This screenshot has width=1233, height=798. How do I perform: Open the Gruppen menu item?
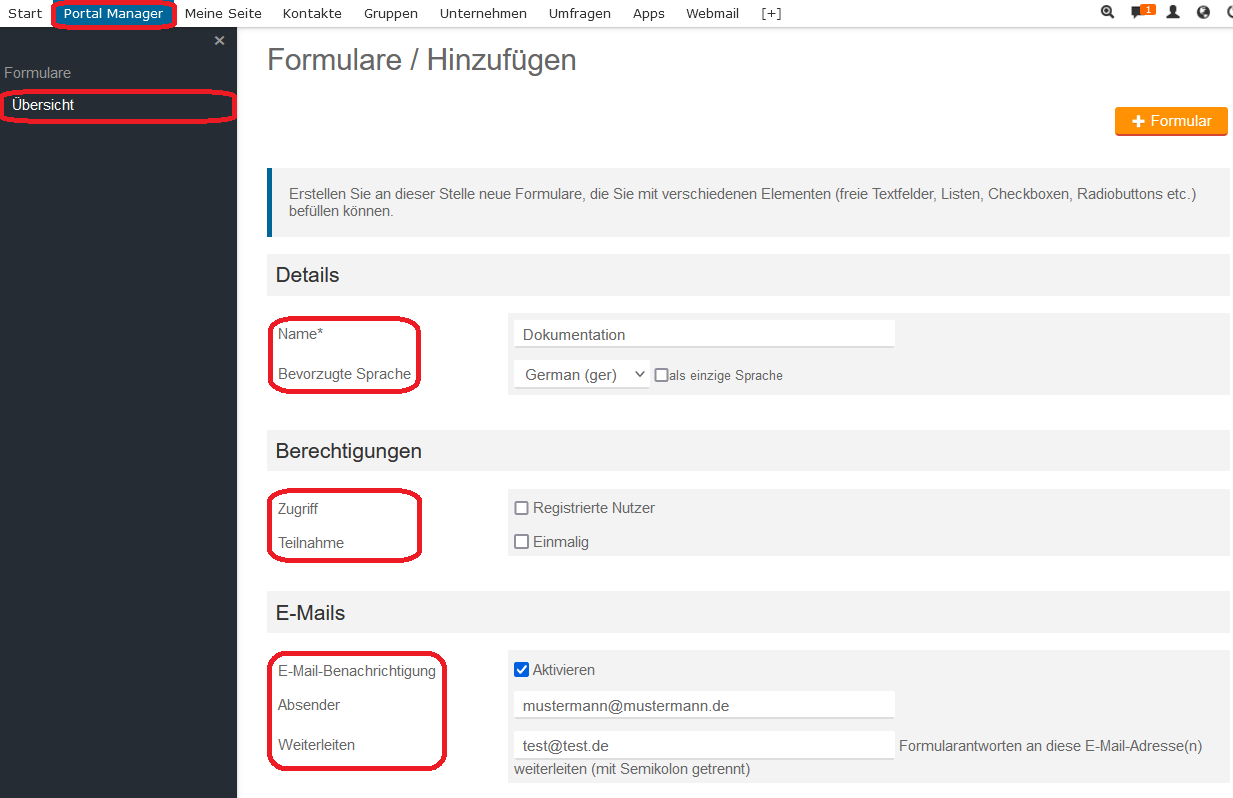click(391, 14)
